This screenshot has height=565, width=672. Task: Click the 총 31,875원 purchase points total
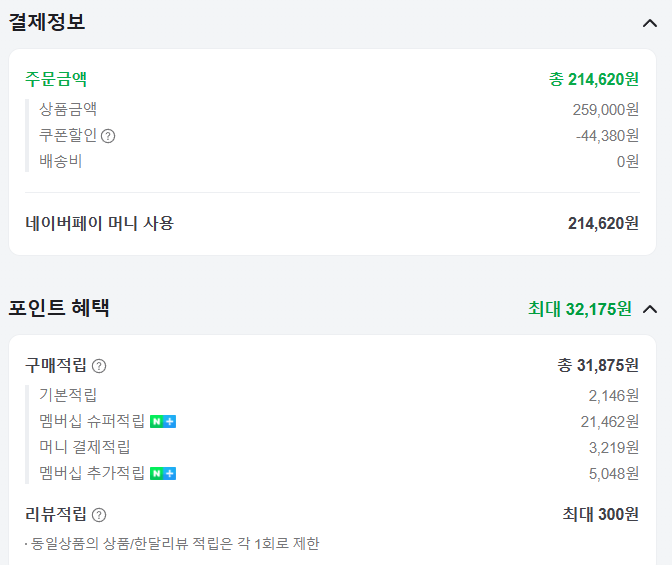tap(597, 365)
